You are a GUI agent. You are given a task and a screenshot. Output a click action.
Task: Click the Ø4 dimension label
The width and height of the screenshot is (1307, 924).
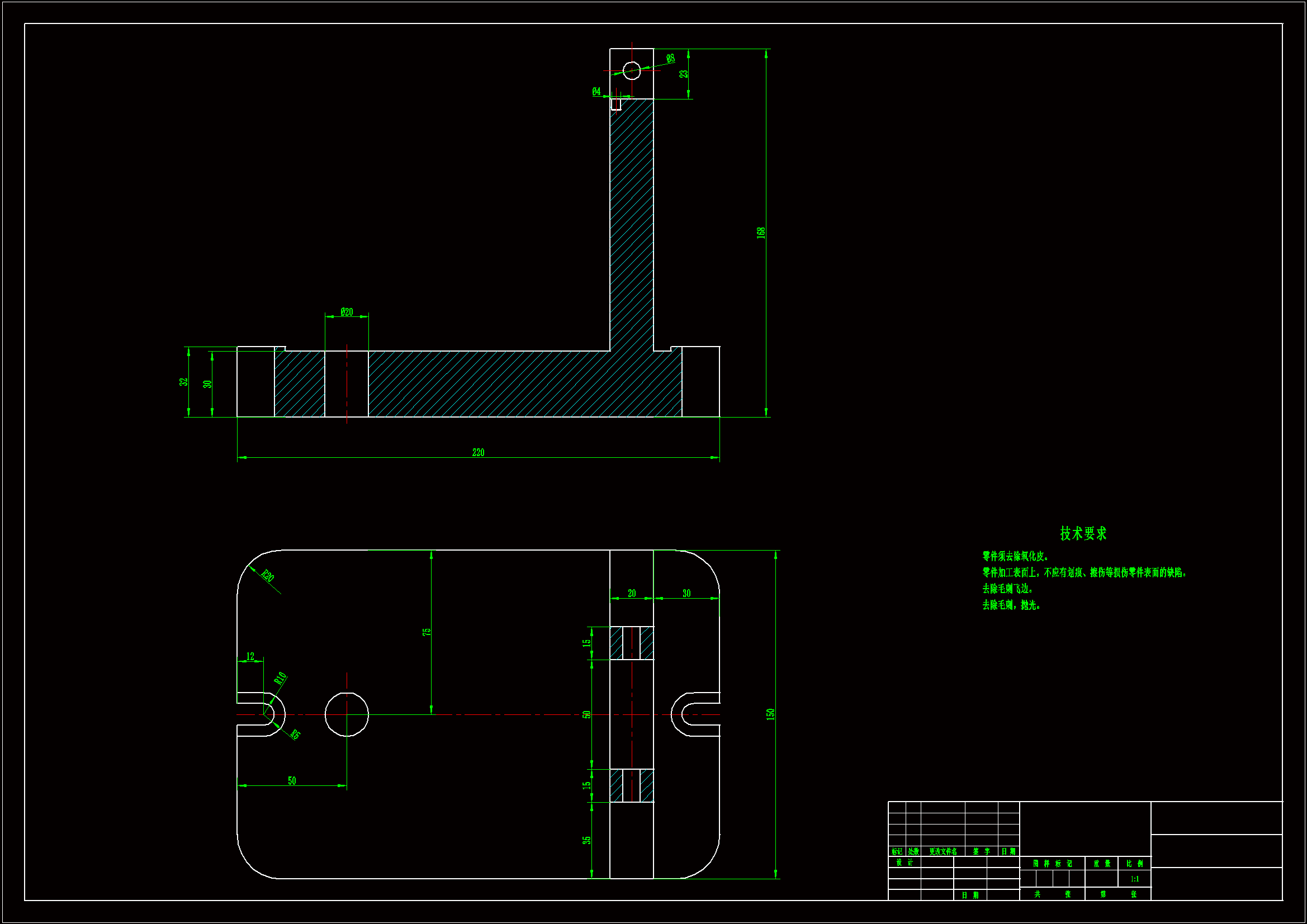coord(596,91)
